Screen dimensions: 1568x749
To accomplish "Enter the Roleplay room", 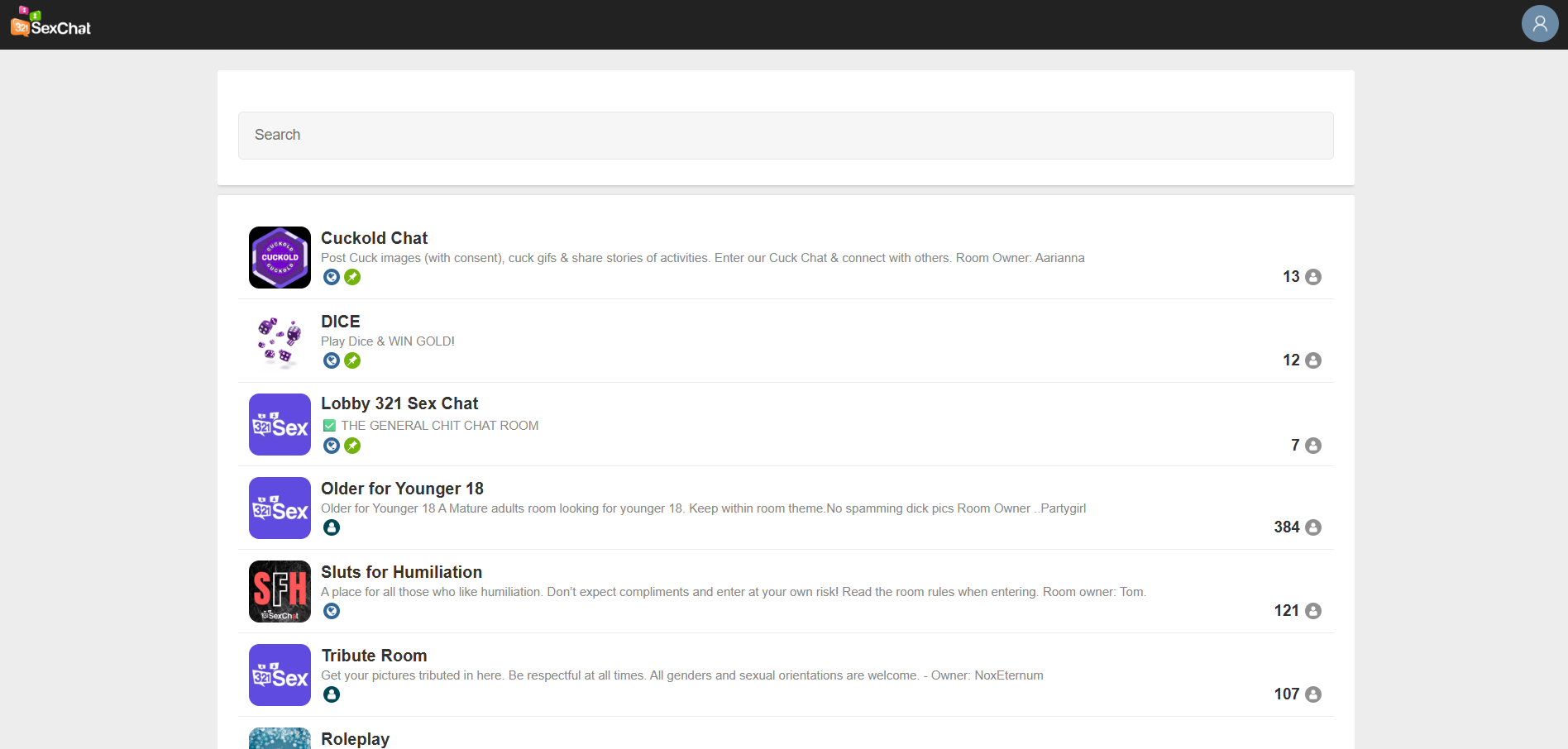I will point(355,739).
